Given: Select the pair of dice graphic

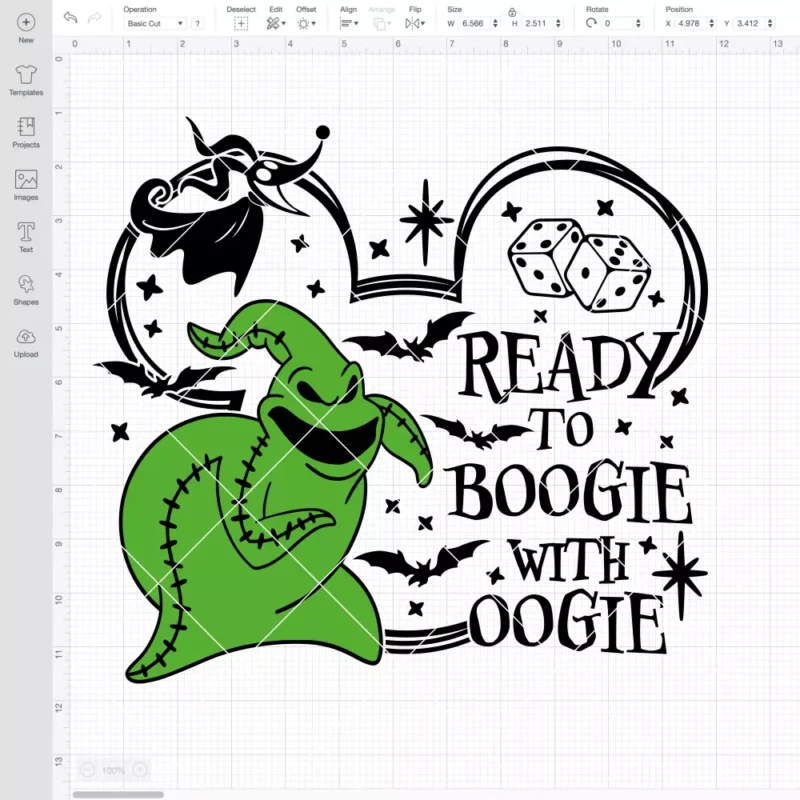Looking at the screenshot, I should coord(579,265).
